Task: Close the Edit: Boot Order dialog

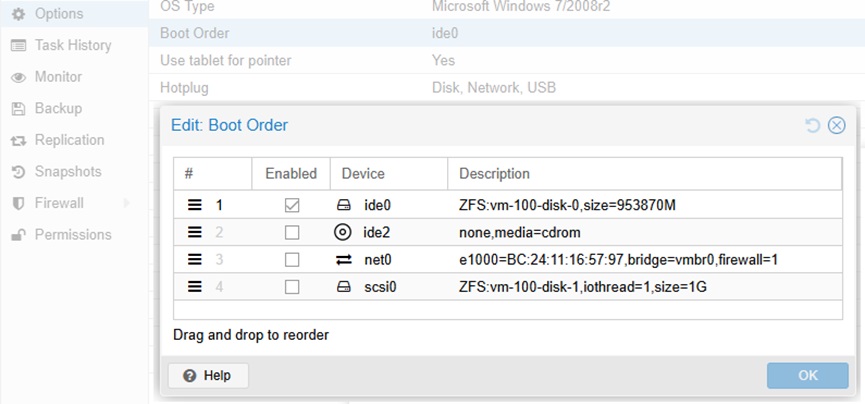Action: (837, 126)
